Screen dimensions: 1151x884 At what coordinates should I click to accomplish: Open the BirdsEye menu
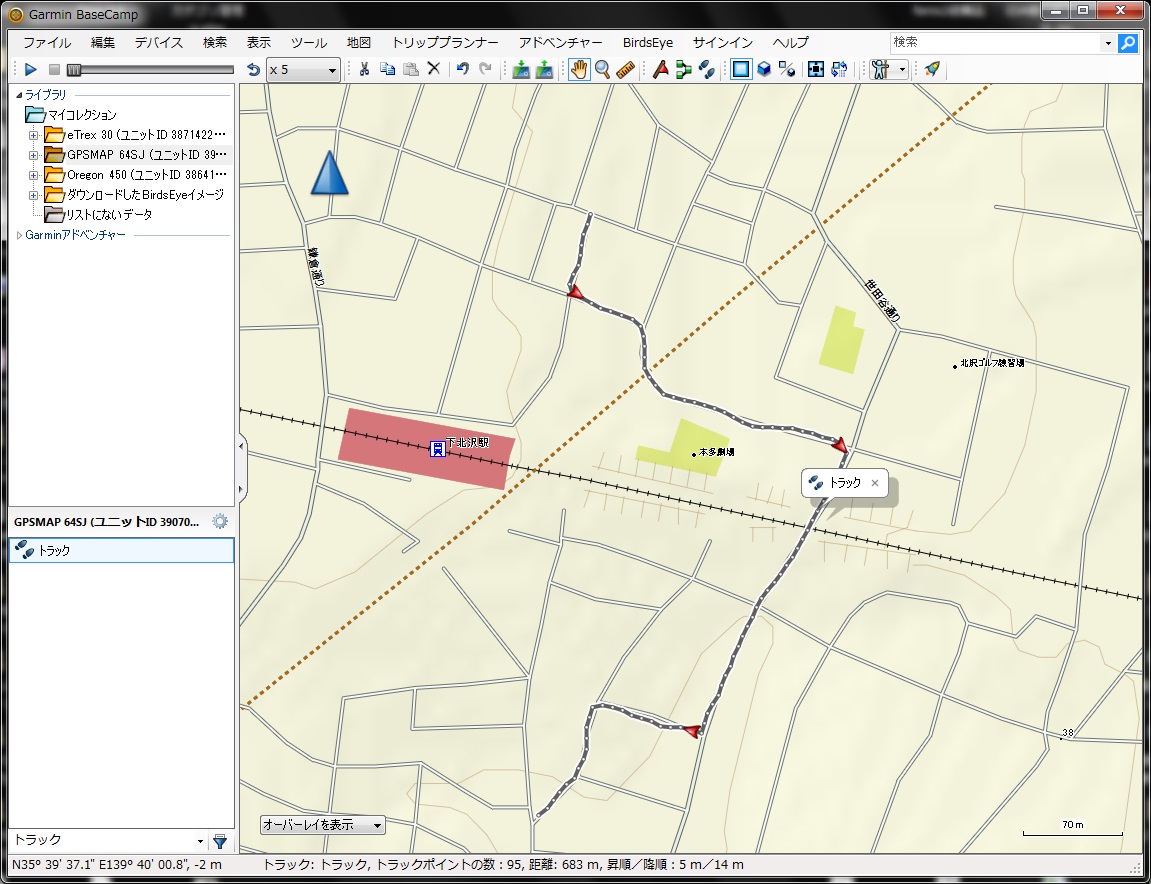tap(647, 43)
